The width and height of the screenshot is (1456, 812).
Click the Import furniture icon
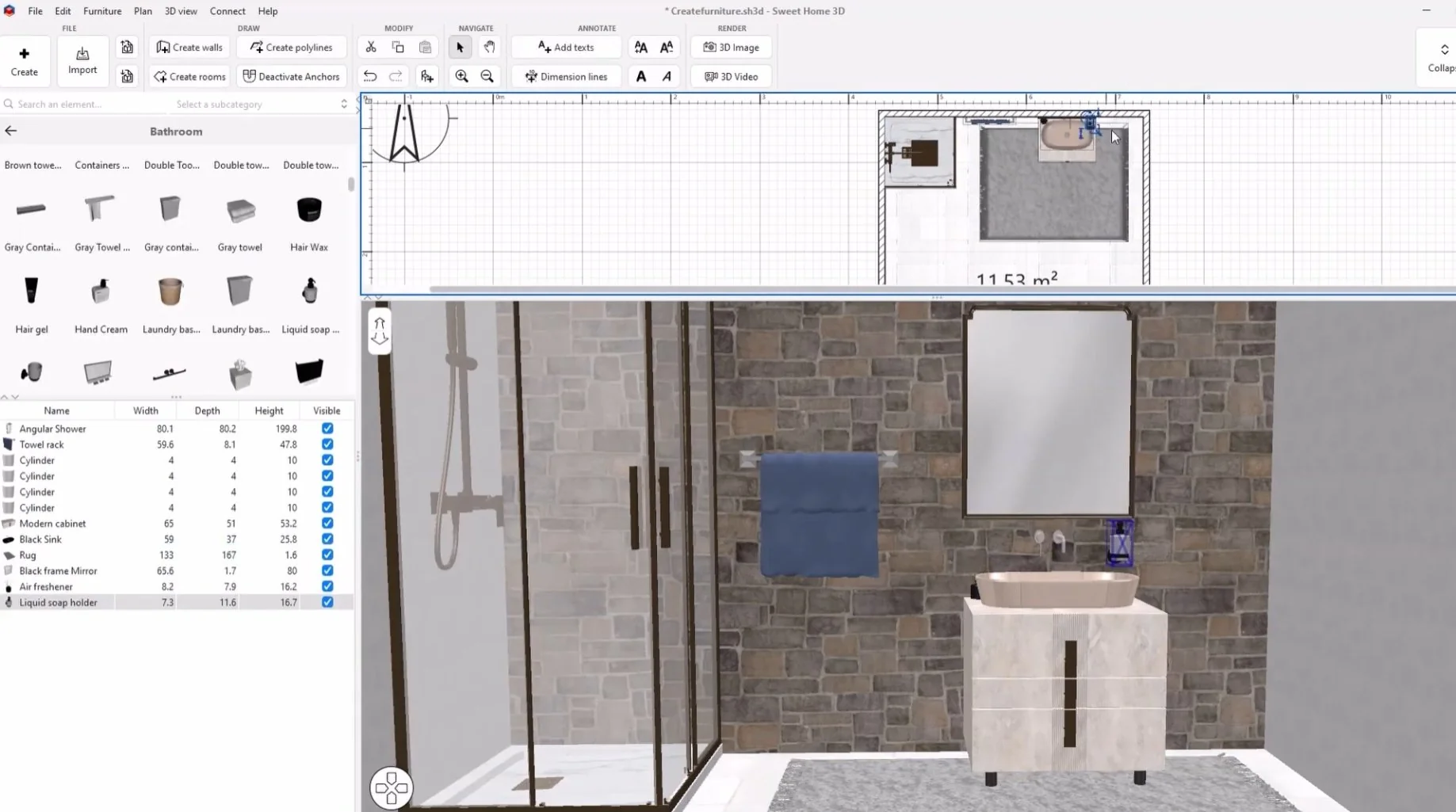click(82, 60)
